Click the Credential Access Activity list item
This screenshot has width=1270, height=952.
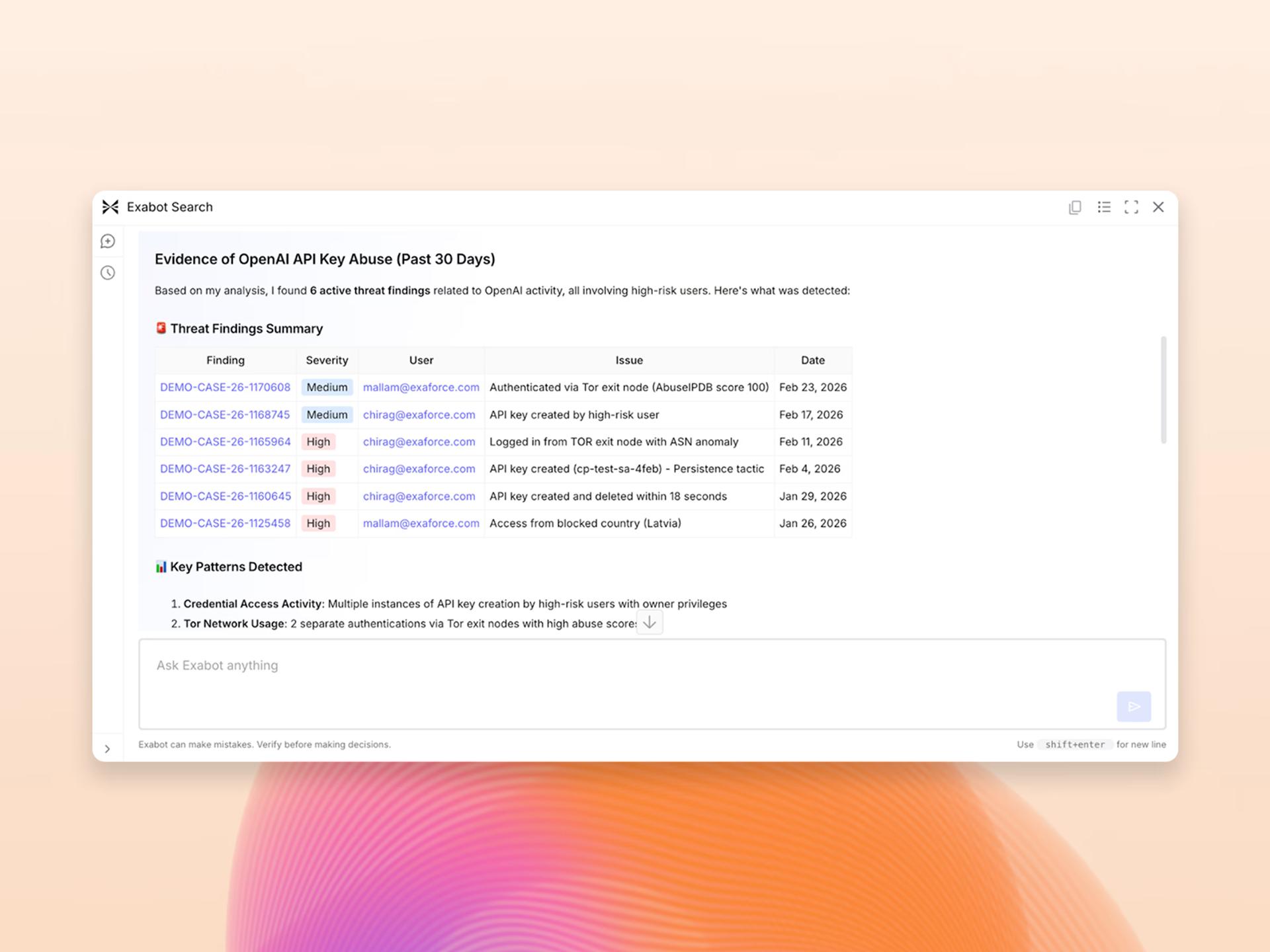click(x=455, y=604)
